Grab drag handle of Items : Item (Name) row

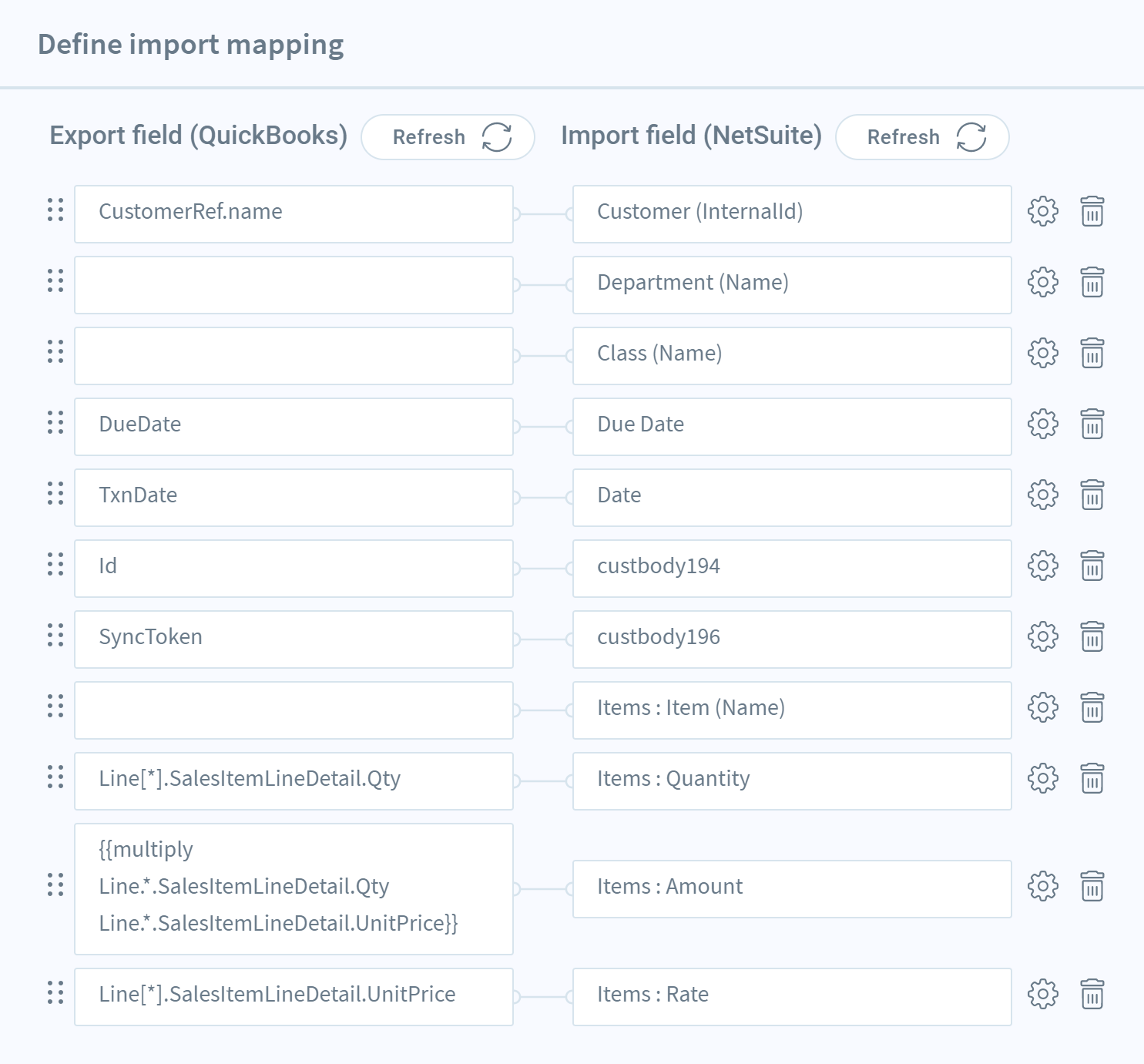55,706
